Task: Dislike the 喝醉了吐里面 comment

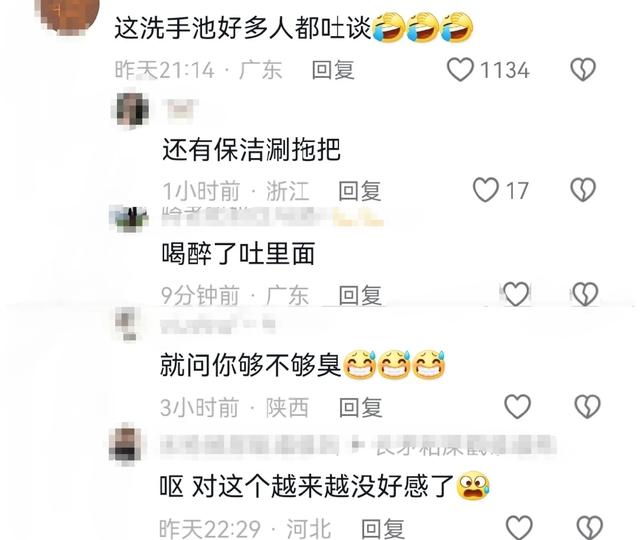Action: 586,294
